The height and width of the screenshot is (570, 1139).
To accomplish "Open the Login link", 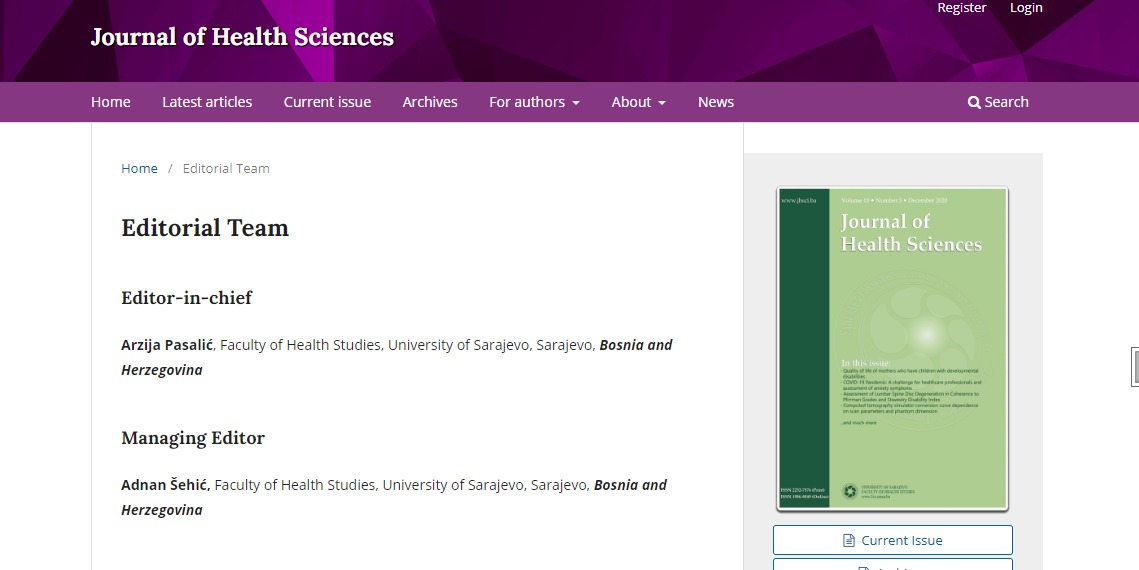I will coord(1026,8).
